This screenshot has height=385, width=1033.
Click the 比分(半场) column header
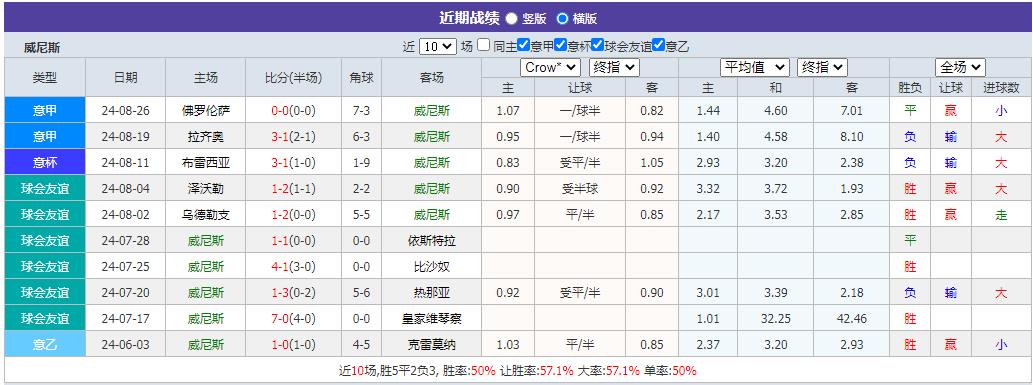[x=293, y=77]
